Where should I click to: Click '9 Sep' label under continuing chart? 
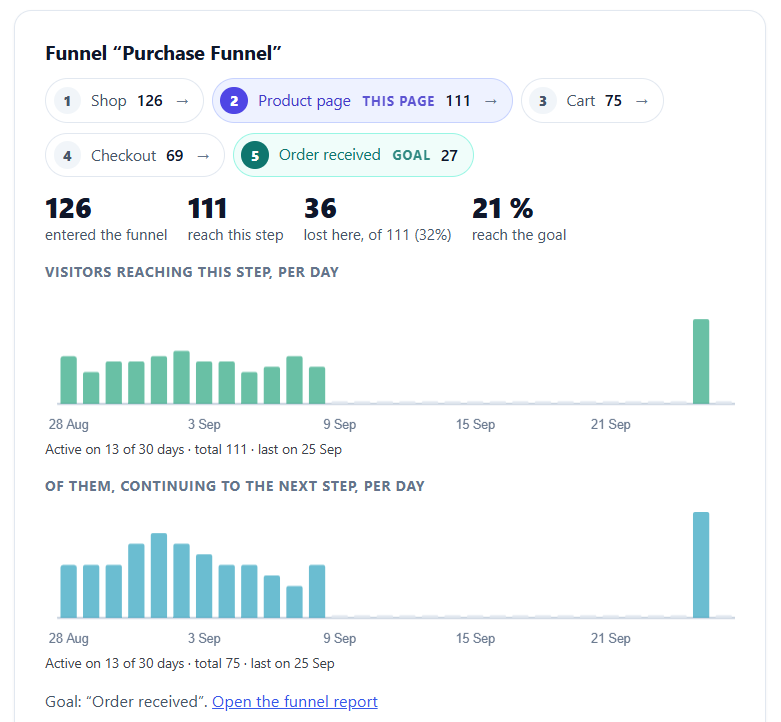tap(340, 638)
